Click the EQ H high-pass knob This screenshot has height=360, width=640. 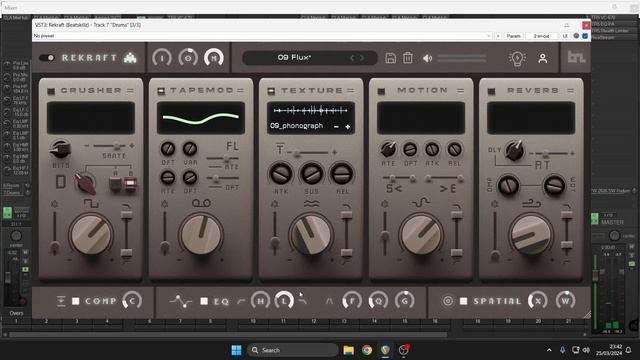260,301
